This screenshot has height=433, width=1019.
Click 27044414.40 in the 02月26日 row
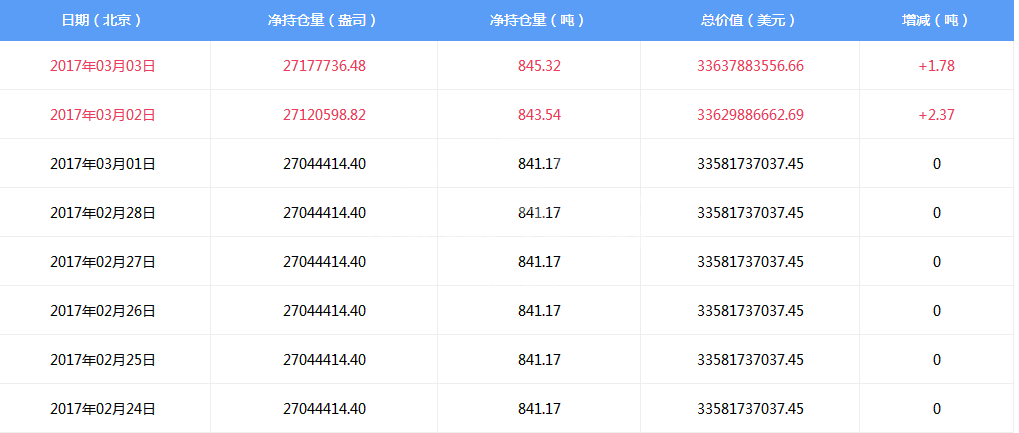(x=324, y=311)
